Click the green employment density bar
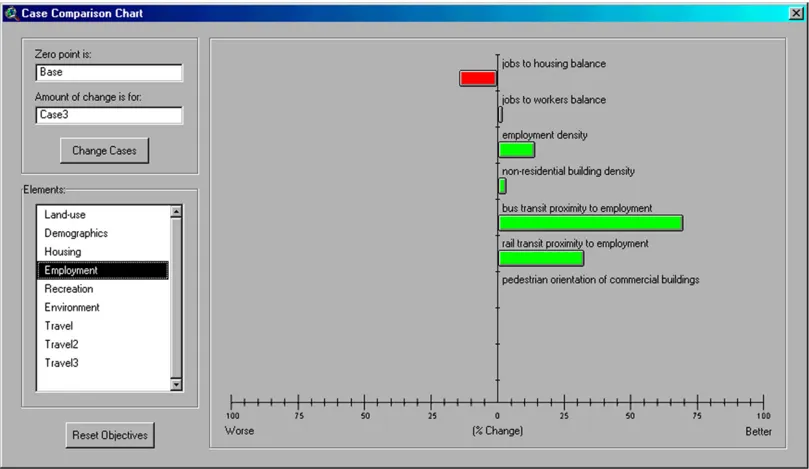 point(516,150)
